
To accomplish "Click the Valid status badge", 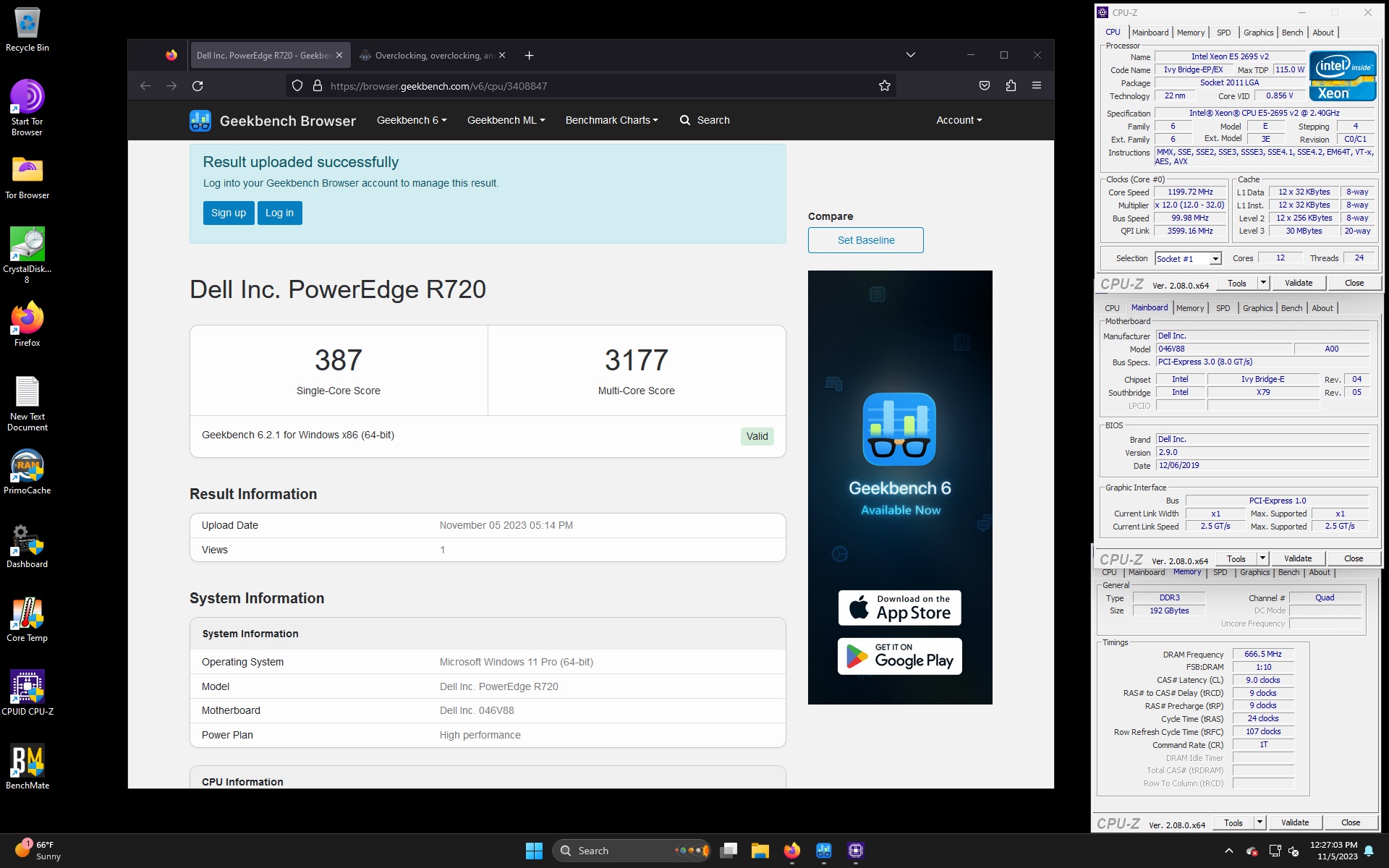I will [x=757, y=436].
